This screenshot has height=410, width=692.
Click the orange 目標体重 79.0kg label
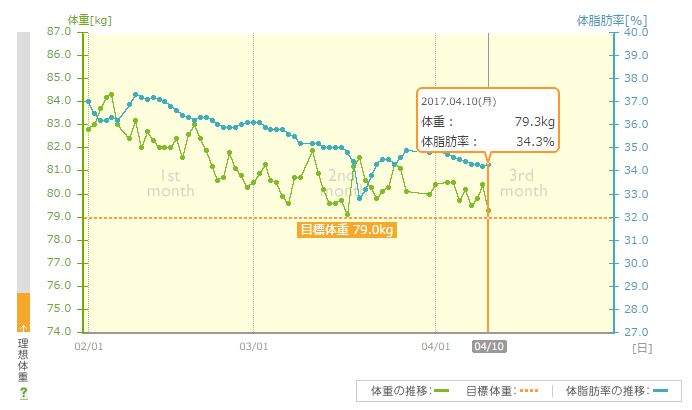click(x=348, y=230)
